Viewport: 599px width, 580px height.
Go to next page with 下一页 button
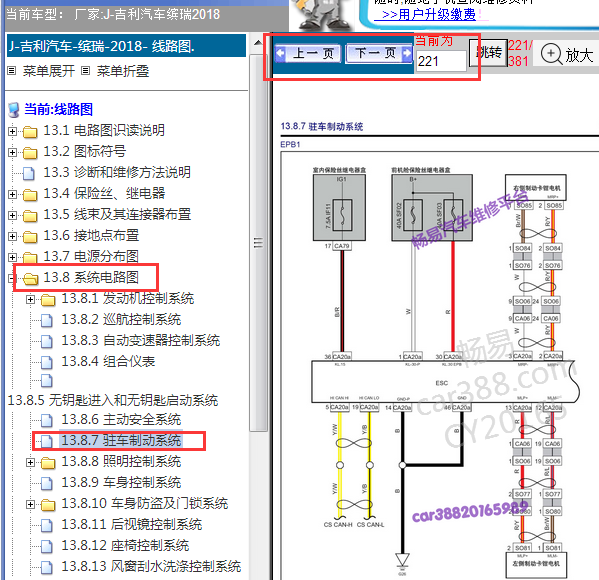[379, 53]
